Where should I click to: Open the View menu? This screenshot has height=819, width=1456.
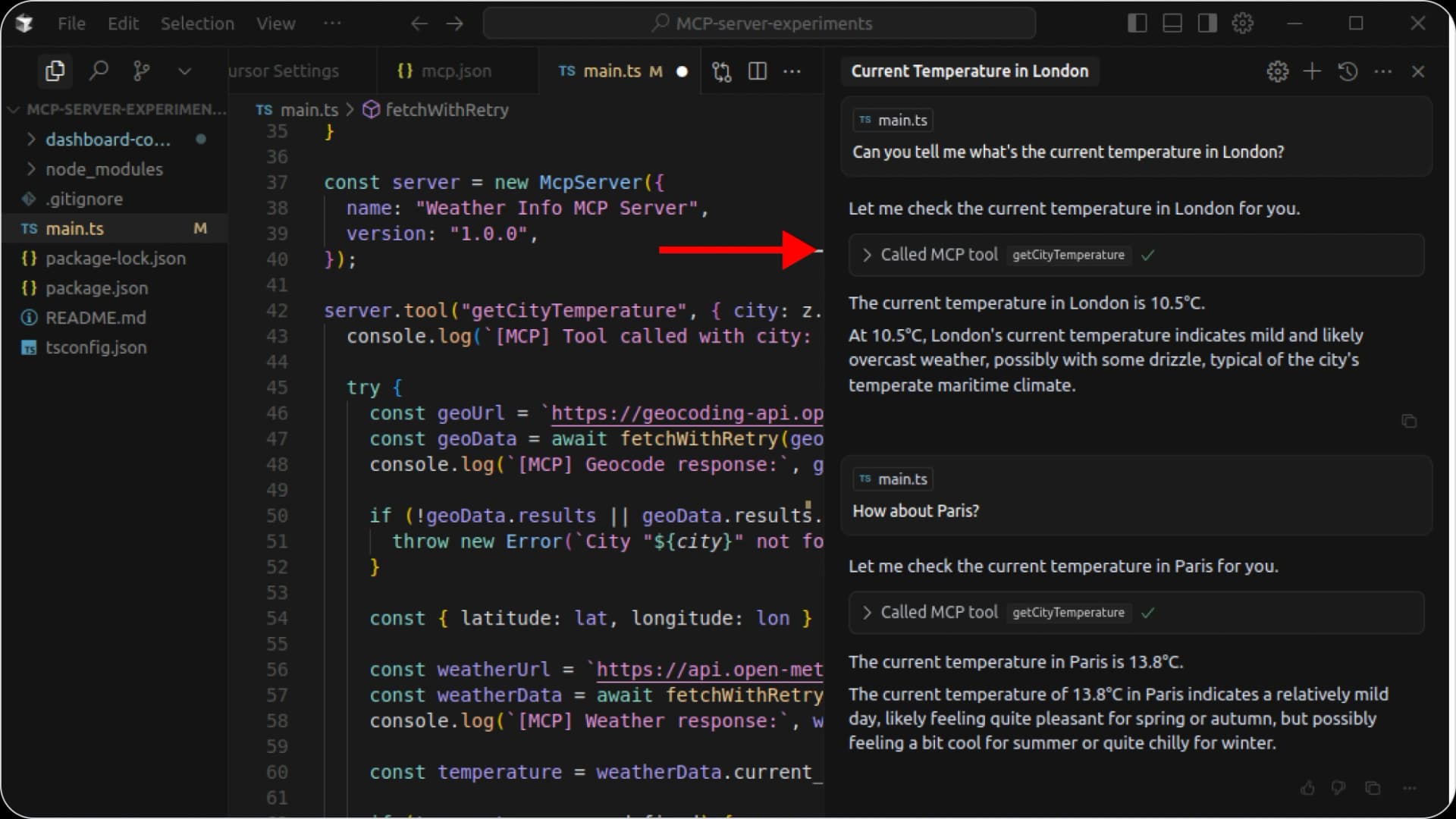pyautogui.click(x=275, y=24)
